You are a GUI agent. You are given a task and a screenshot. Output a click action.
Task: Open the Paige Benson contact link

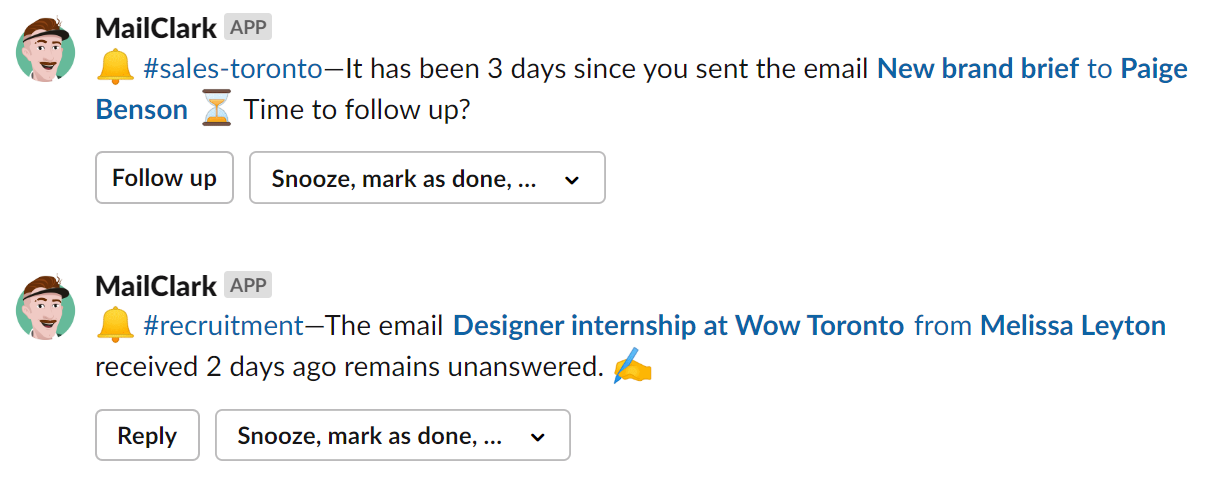click(x=642, y=89)
